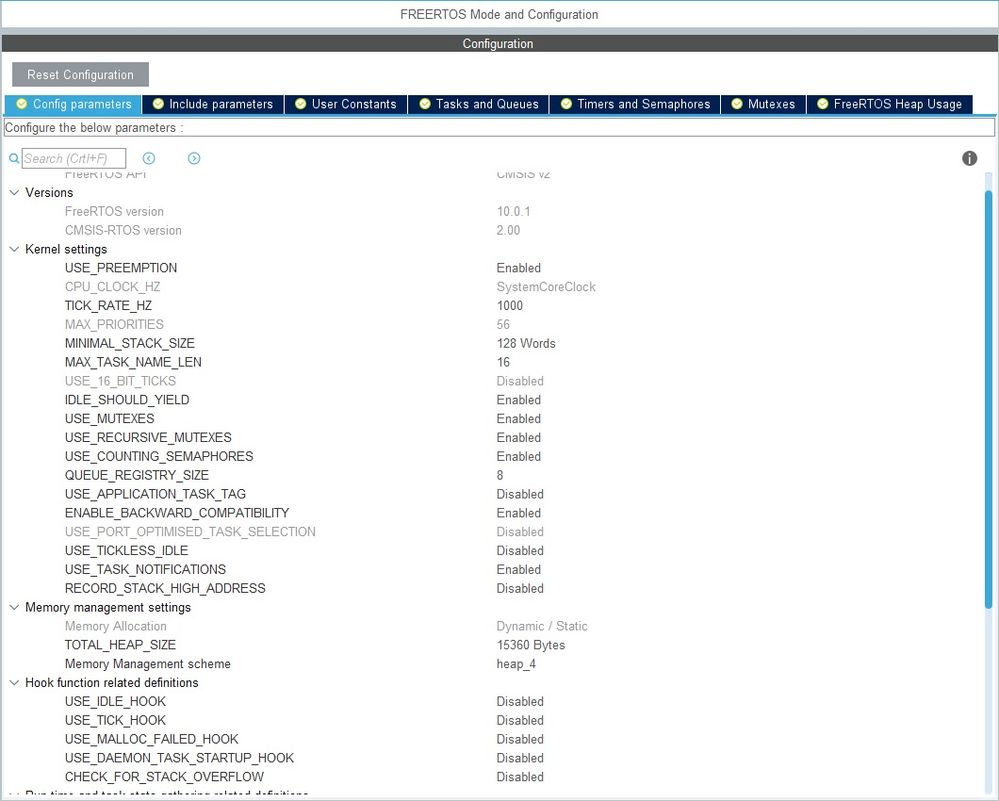Select the MAX_PRIORITIES parameter label

click(114, 324)
